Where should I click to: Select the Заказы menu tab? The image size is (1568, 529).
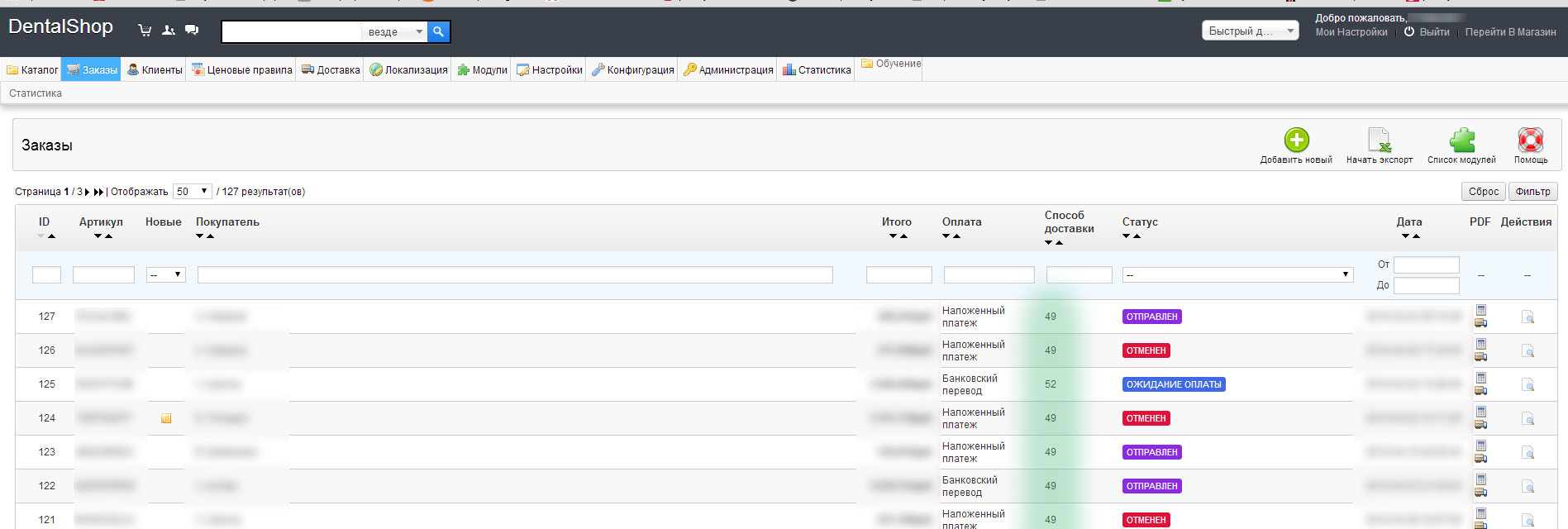tap(92, 70)
